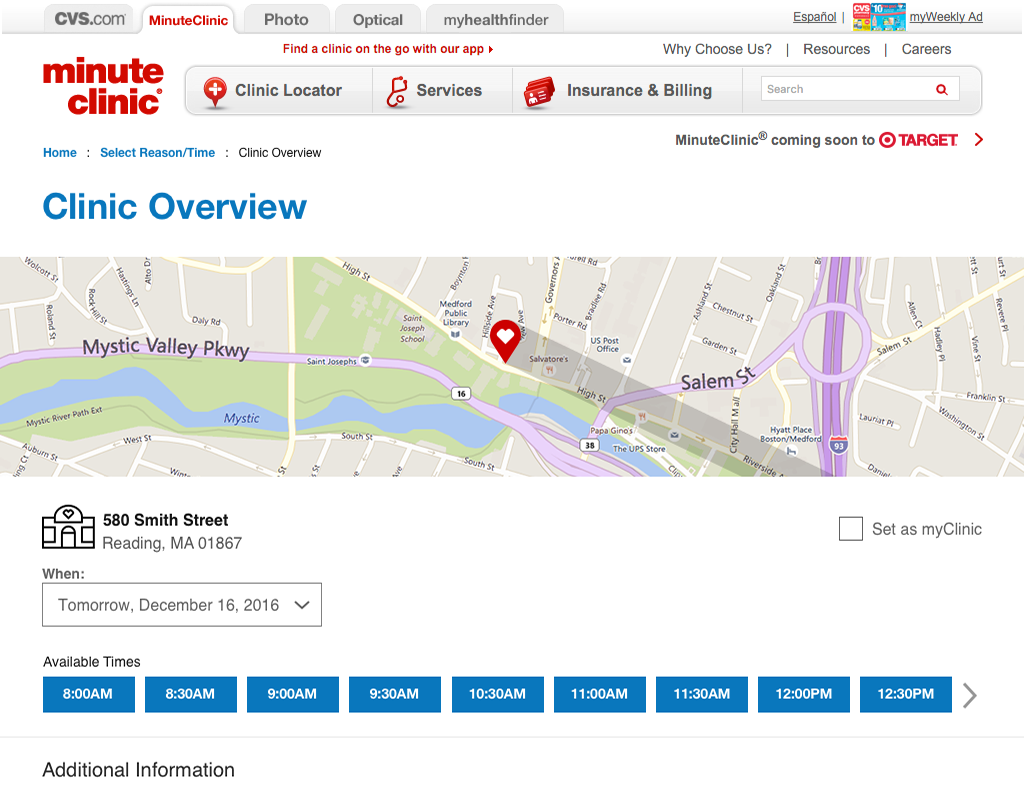The image size is (1024, 802).
Task: Click the Additional Information heading
Action: 138,770
